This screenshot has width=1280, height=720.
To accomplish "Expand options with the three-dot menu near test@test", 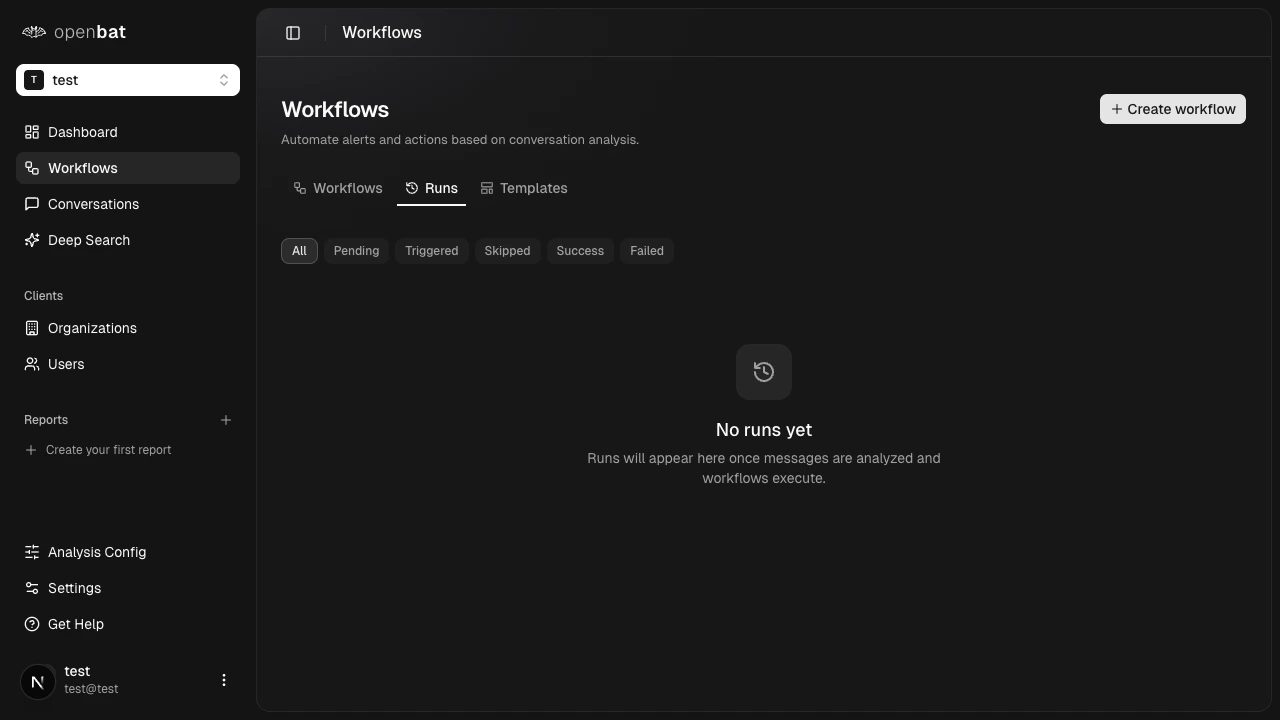I will [224, 680].
